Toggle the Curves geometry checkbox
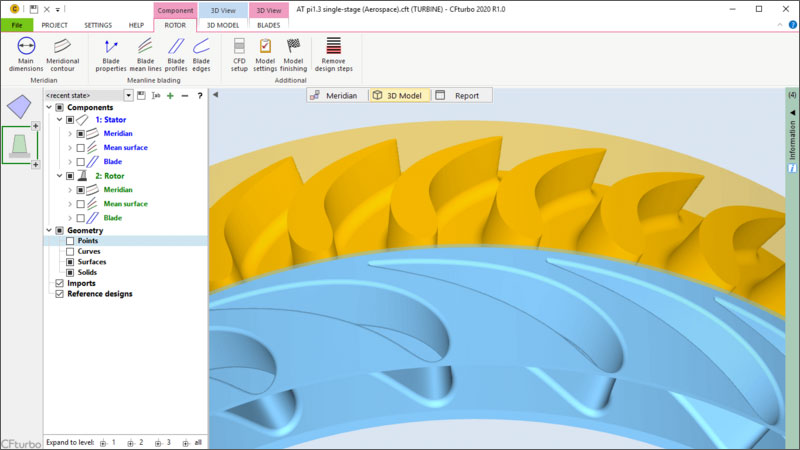This screenshot has width=800, height=450. click(x=70, y=252)
